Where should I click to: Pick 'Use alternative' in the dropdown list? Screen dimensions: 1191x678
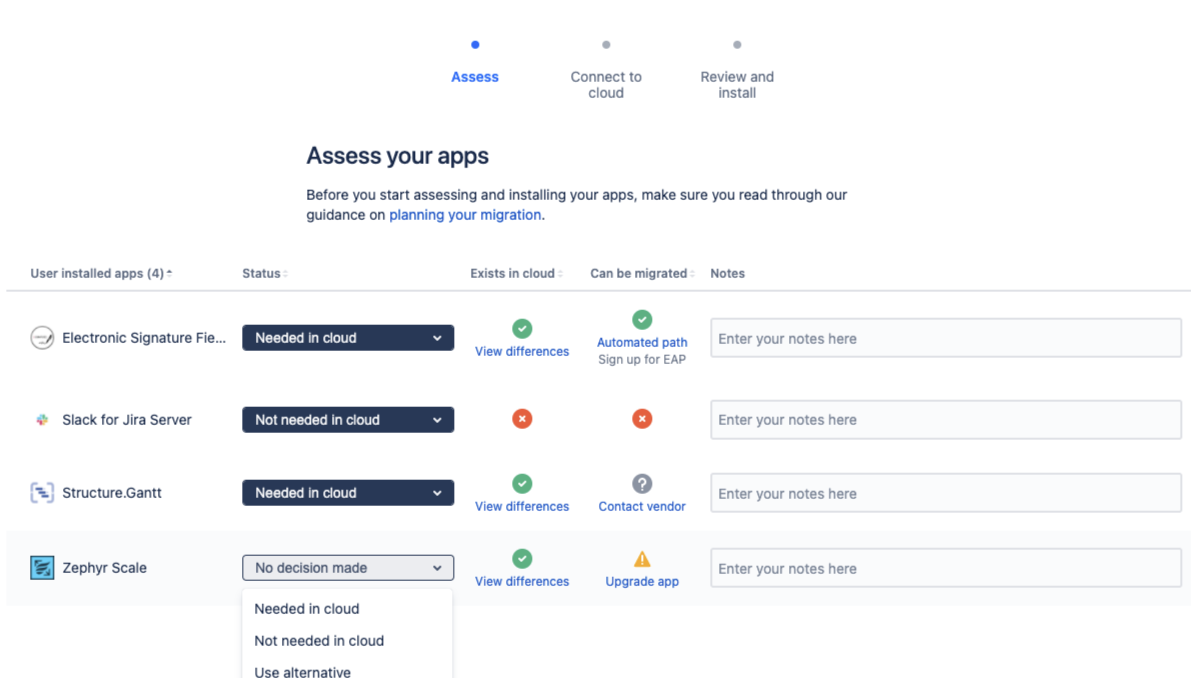(x=303, y=672)
